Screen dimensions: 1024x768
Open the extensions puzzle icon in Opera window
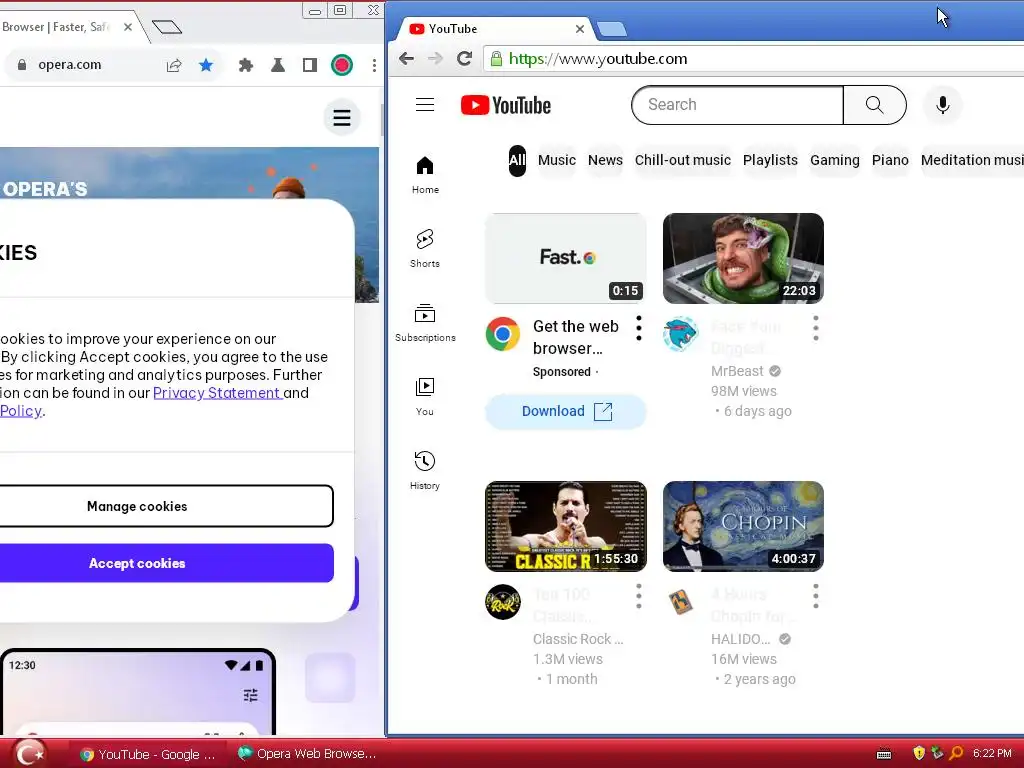tap(246, 65)
